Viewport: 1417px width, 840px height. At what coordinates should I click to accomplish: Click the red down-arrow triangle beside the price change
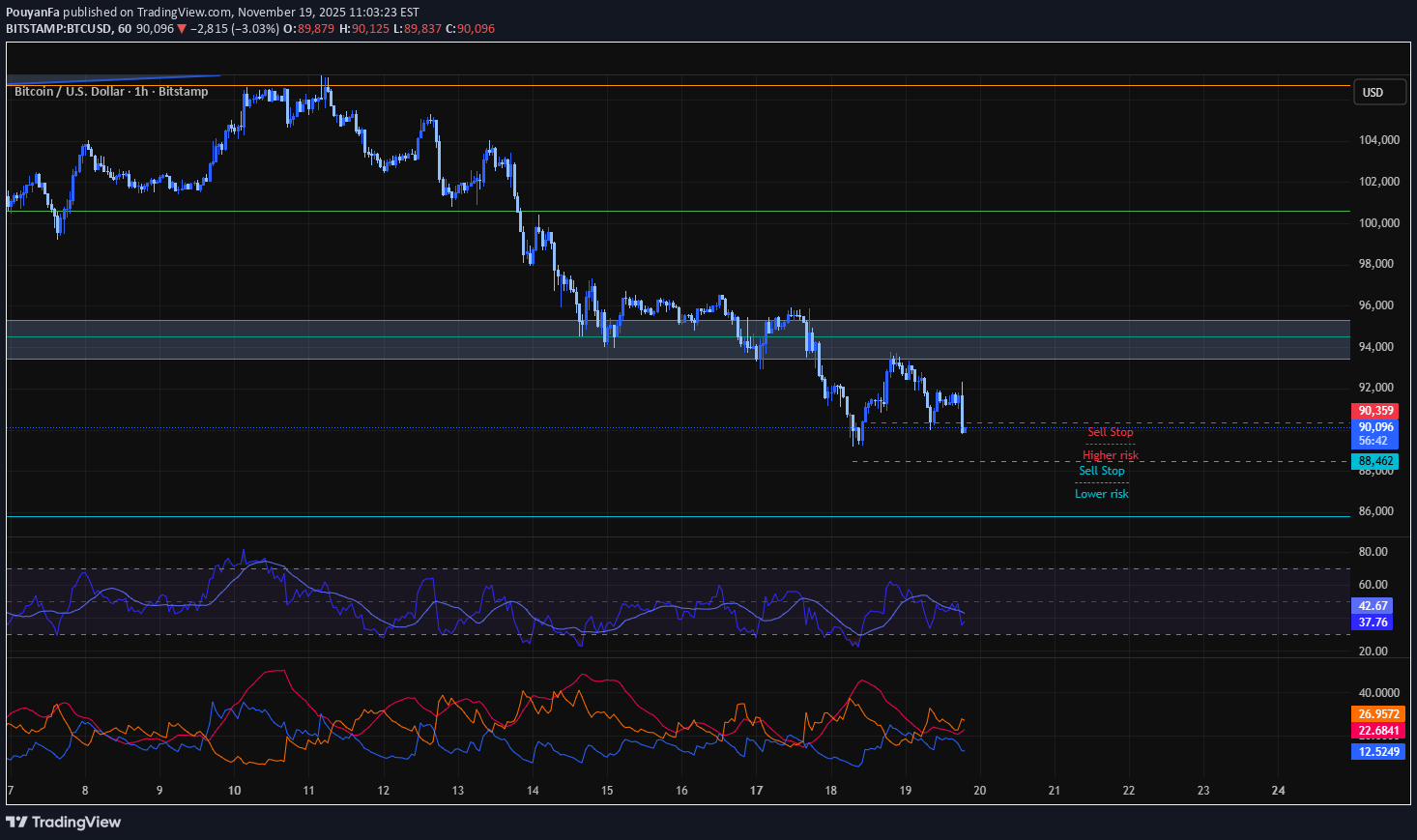pos(184,29)
